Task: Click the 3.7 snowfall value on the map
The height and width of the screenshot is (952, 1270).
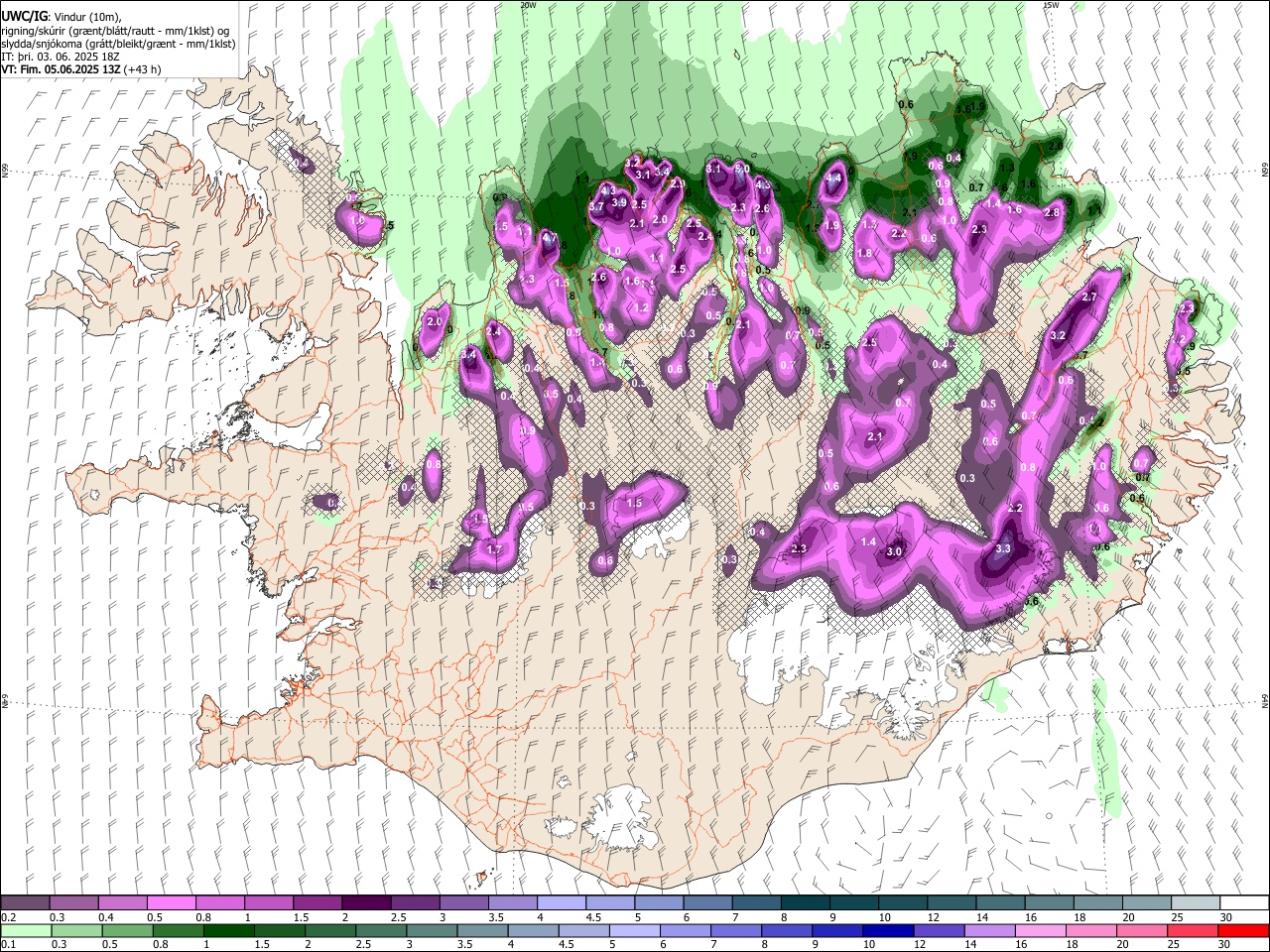Action: tap(596, 206)
